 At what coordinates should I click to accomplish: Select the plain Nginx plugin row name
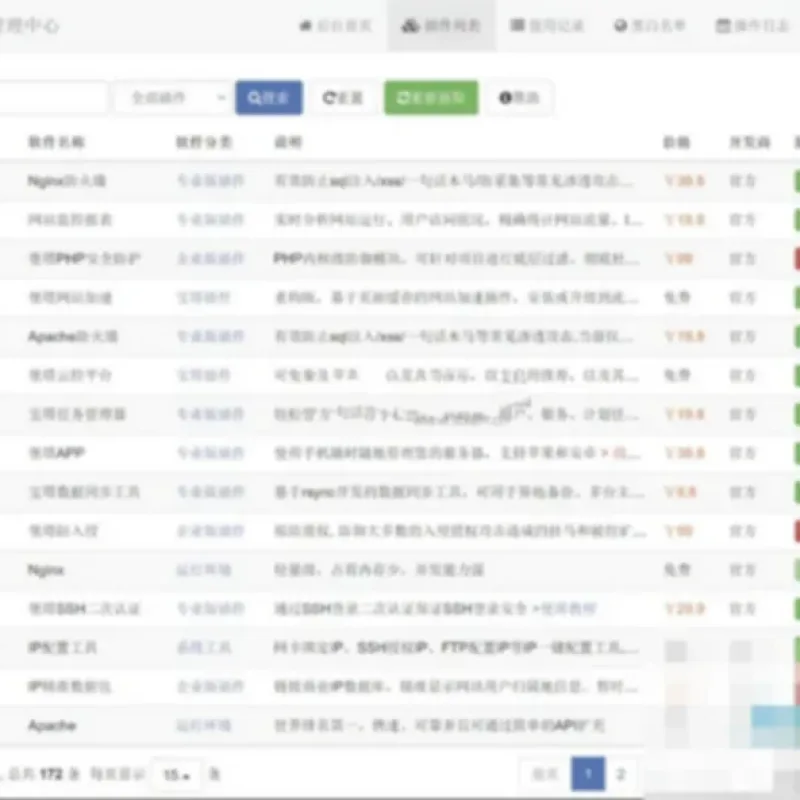(x=46, y=570)
